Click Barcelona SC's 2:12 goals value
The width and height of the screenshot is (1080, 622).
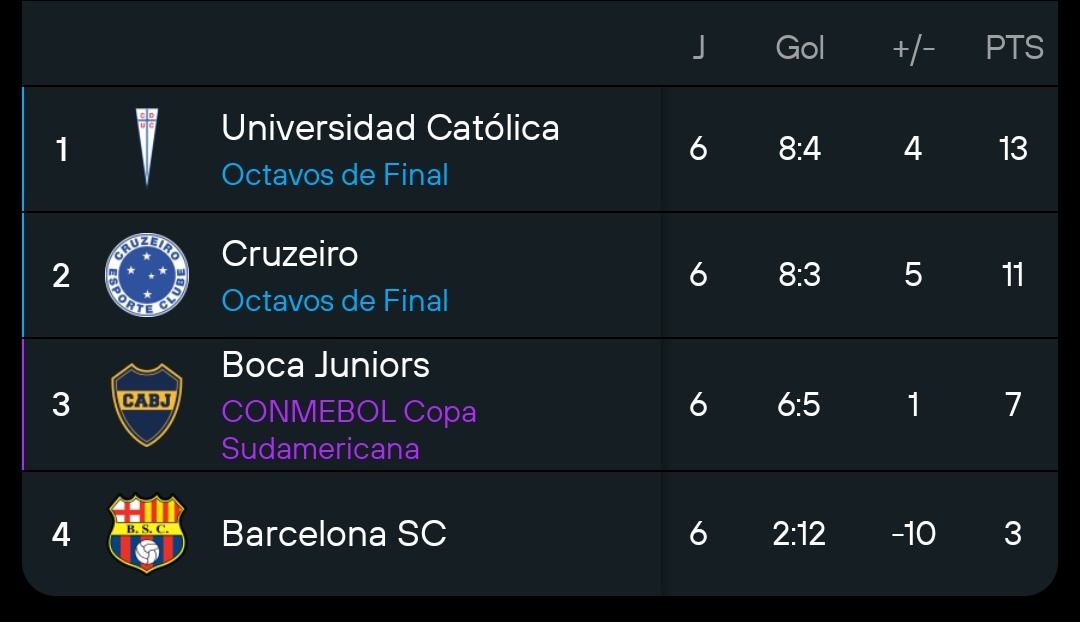[799, 533]
